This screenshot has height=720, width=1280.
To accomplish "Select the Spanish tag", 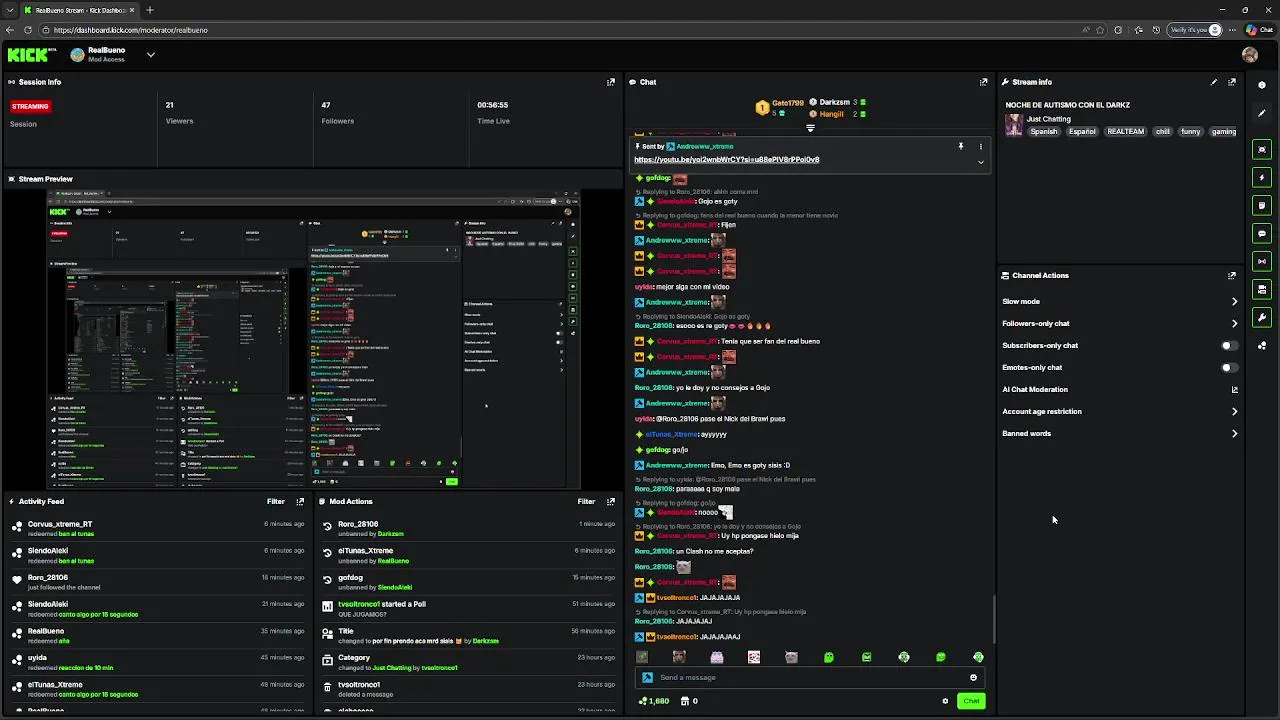I will click(1044, 132).
